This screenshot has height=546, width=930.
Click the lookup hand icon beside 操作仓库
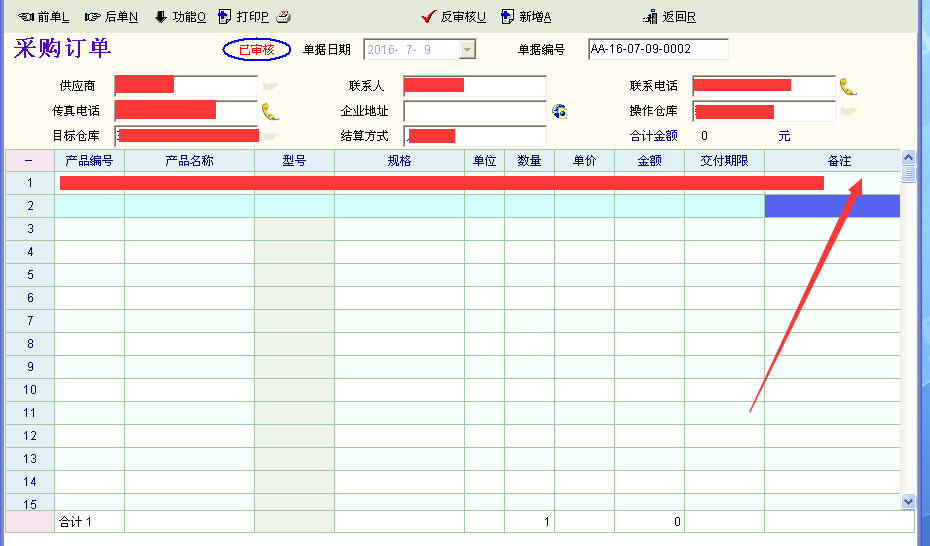pyautogui.click(x=848, y=111)
